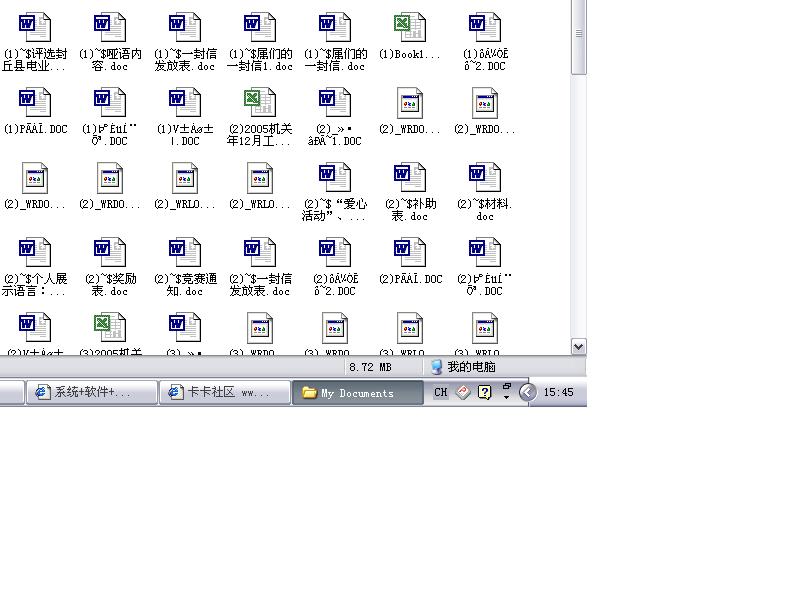This screenshot has width=800, height=600.
Task: Select the Word icon of (1)~$哑语内容.doc
Action: pyautogui.click(x=110, y=28)
